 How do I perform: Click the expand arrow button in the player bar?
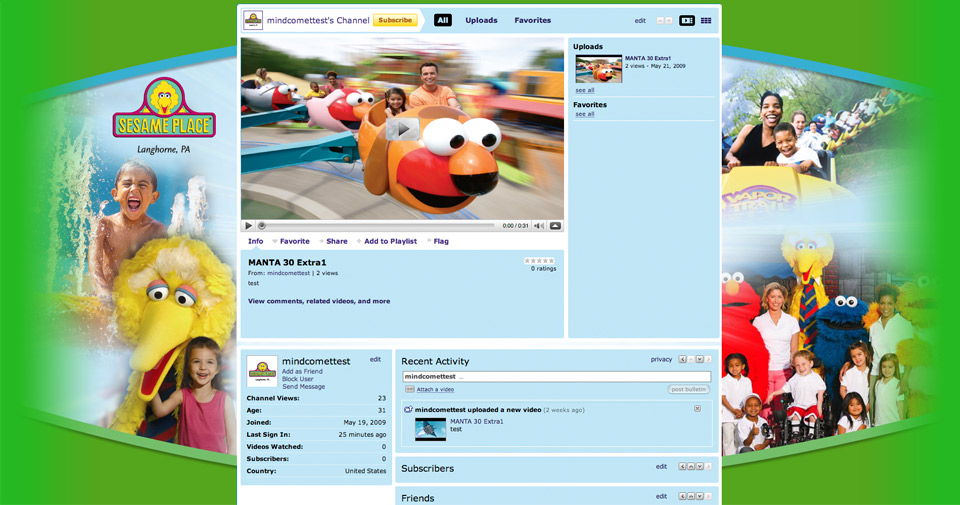pyautogui.click(x=555, y=226)
